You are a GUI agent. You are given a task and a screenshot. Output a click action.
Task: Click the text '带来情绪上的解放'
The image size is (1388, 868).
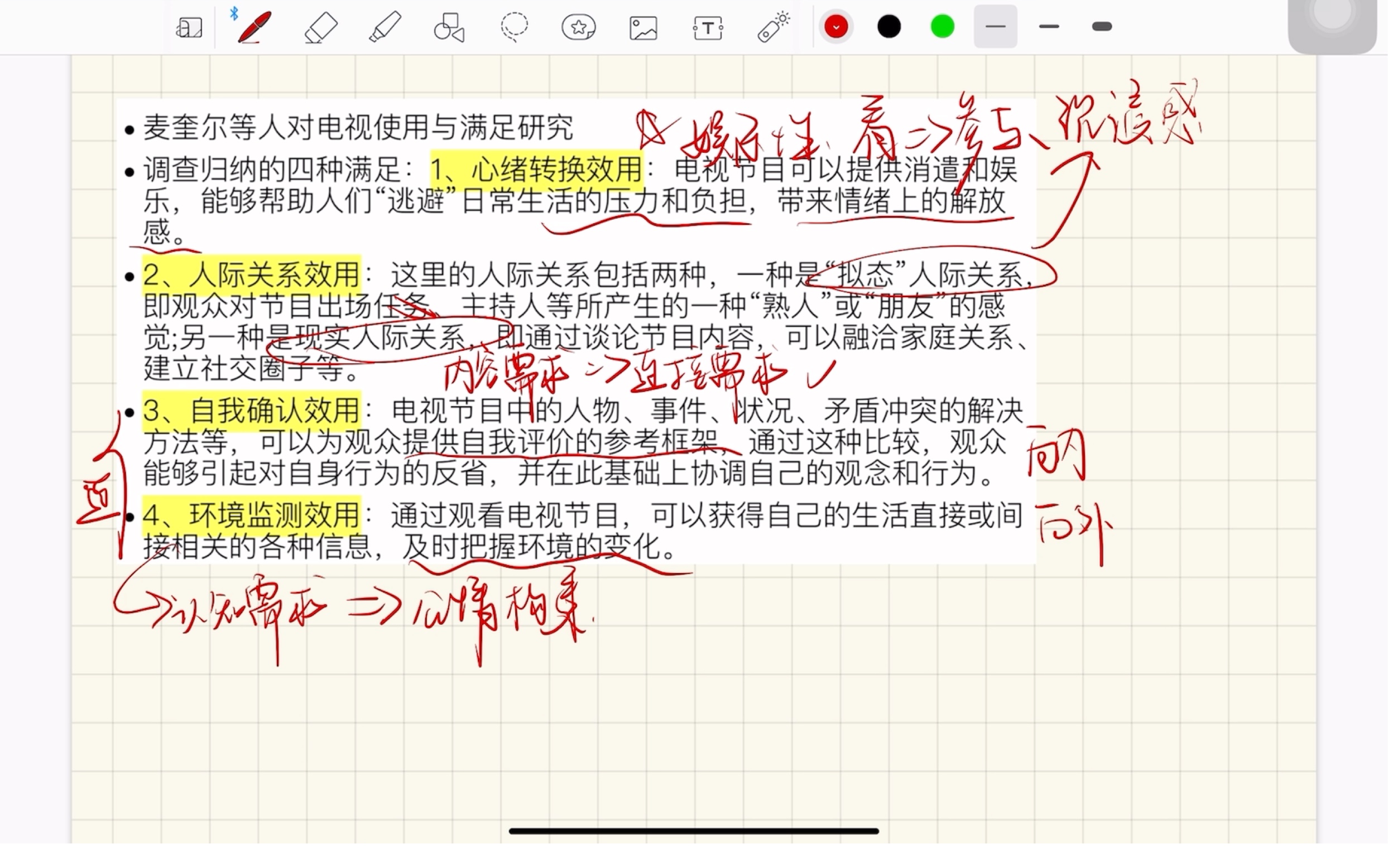[x=892, y=201]
